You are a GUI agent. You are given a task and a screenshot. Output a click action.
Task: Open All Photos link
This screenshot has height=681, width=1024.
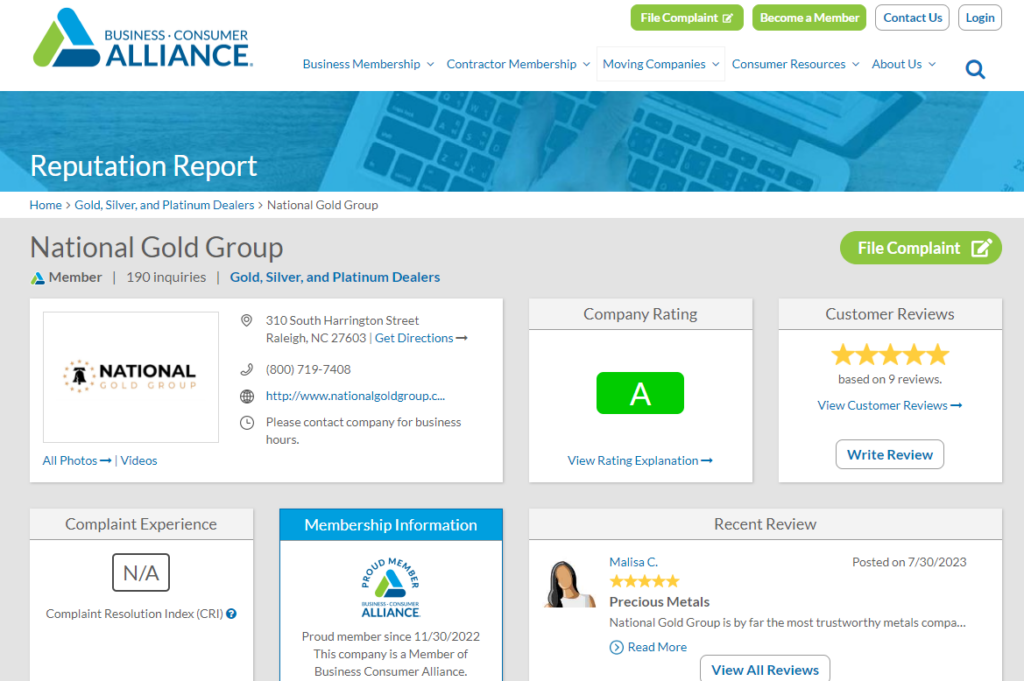pos(76,460)
